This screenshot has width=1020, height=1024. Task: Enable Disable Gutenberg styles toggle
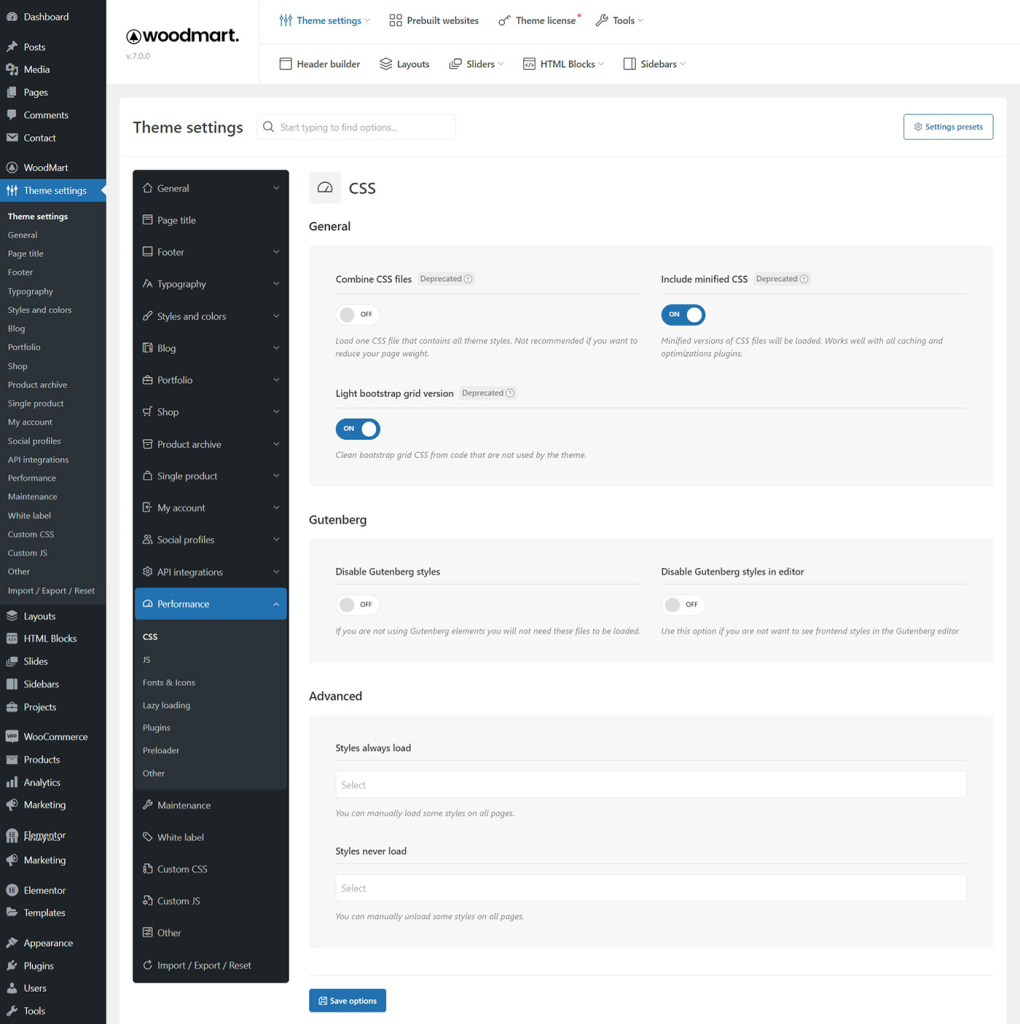click(358, 605)
